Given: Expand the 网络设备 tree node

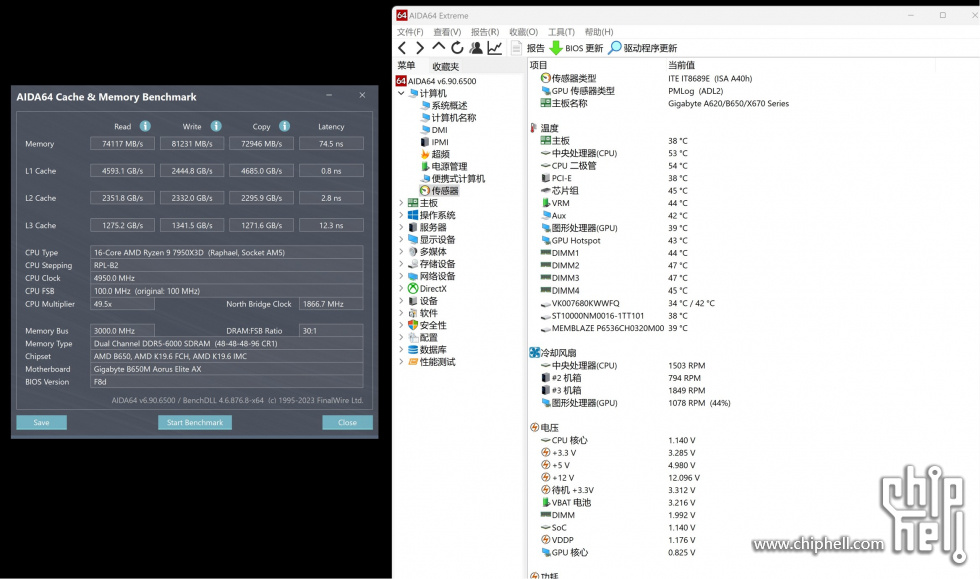Looking at the screenshot, I should click(x=401, y=276).
